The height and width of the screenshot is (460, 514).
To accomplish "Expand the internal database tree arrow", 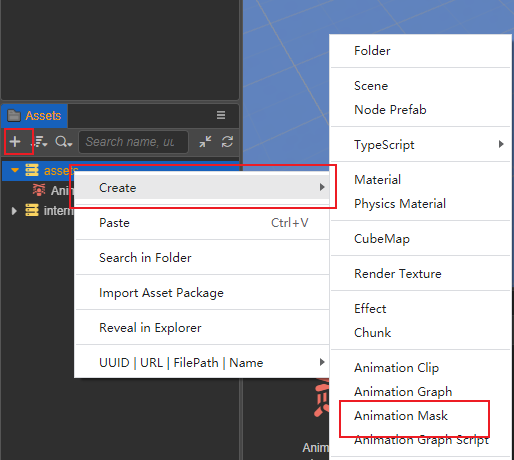I will 14,211.
